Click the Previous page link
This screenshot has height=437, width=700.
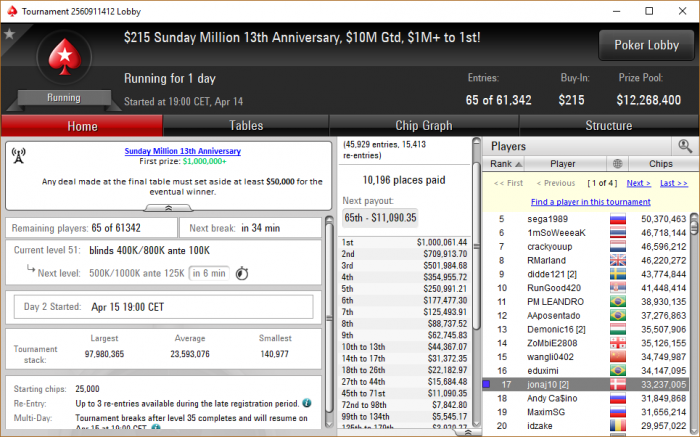coord(556,183)
